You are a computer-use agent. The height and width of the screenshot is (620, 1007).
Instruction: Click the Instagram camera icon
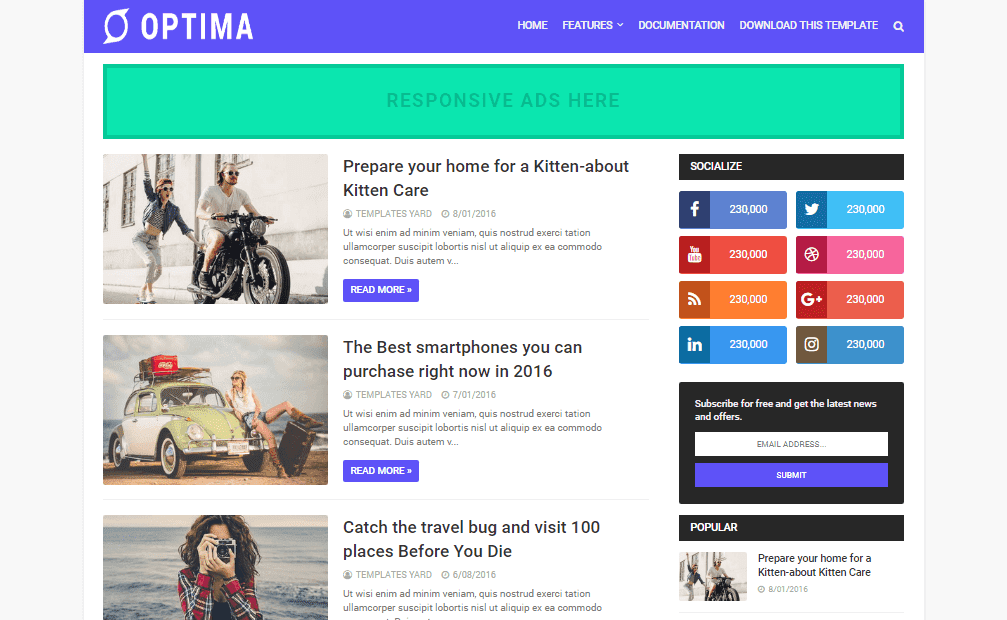[812, 344]
